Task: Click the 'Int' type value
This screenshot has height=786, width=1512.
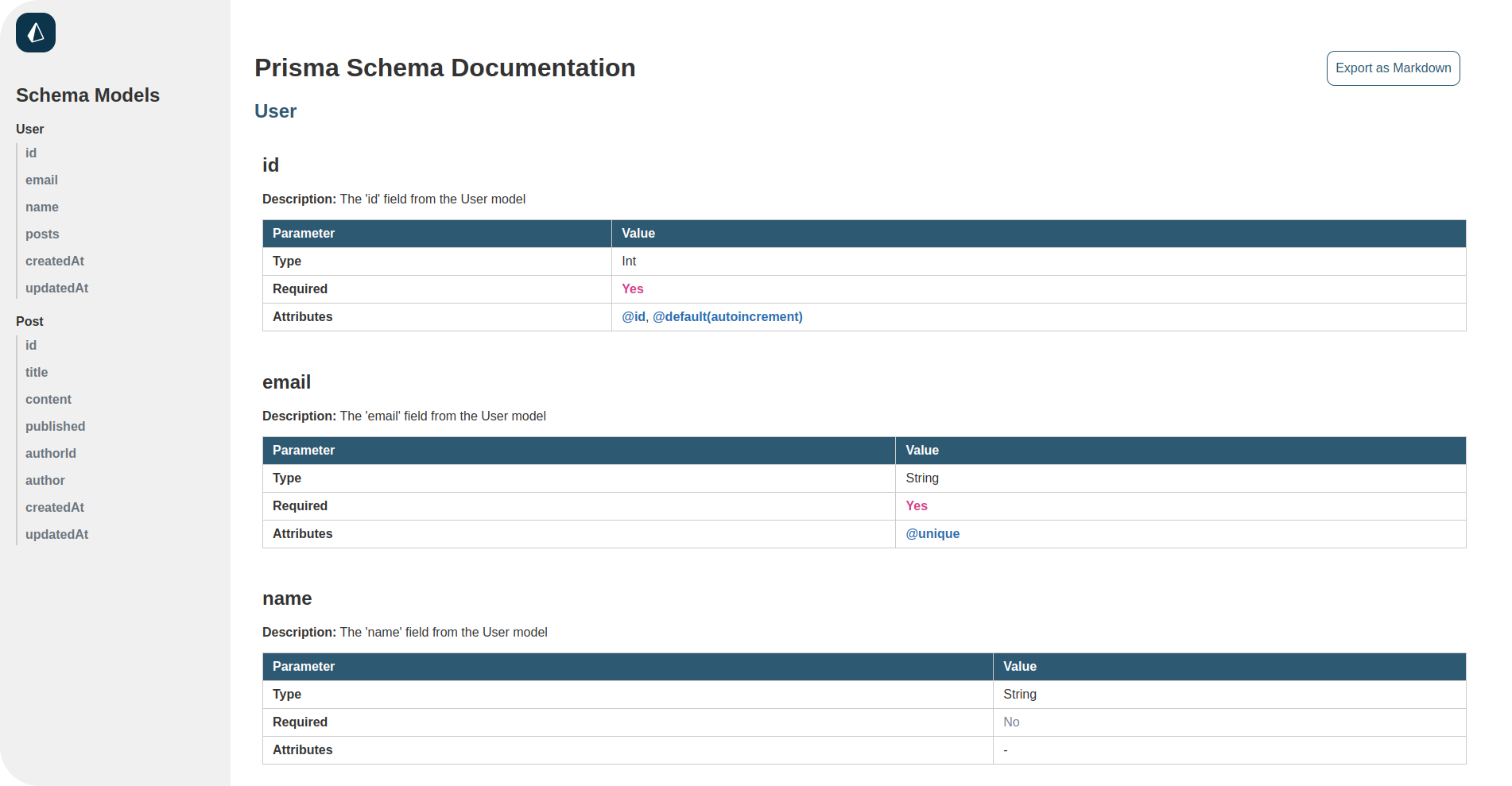Action: (629, 261)
